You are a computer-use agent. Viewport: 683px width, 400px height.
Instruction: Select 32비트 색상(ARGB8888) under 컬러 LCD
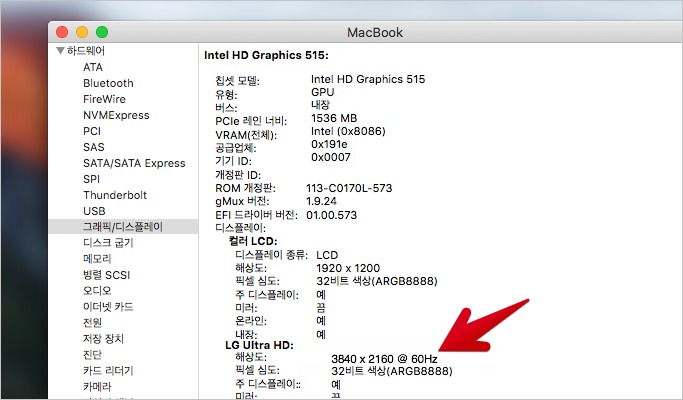click(377, 281)
